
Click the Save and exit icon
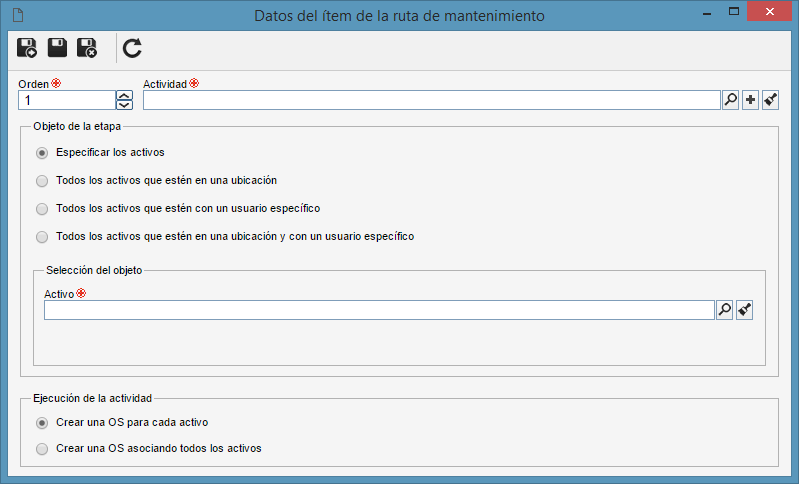point(87,48)
